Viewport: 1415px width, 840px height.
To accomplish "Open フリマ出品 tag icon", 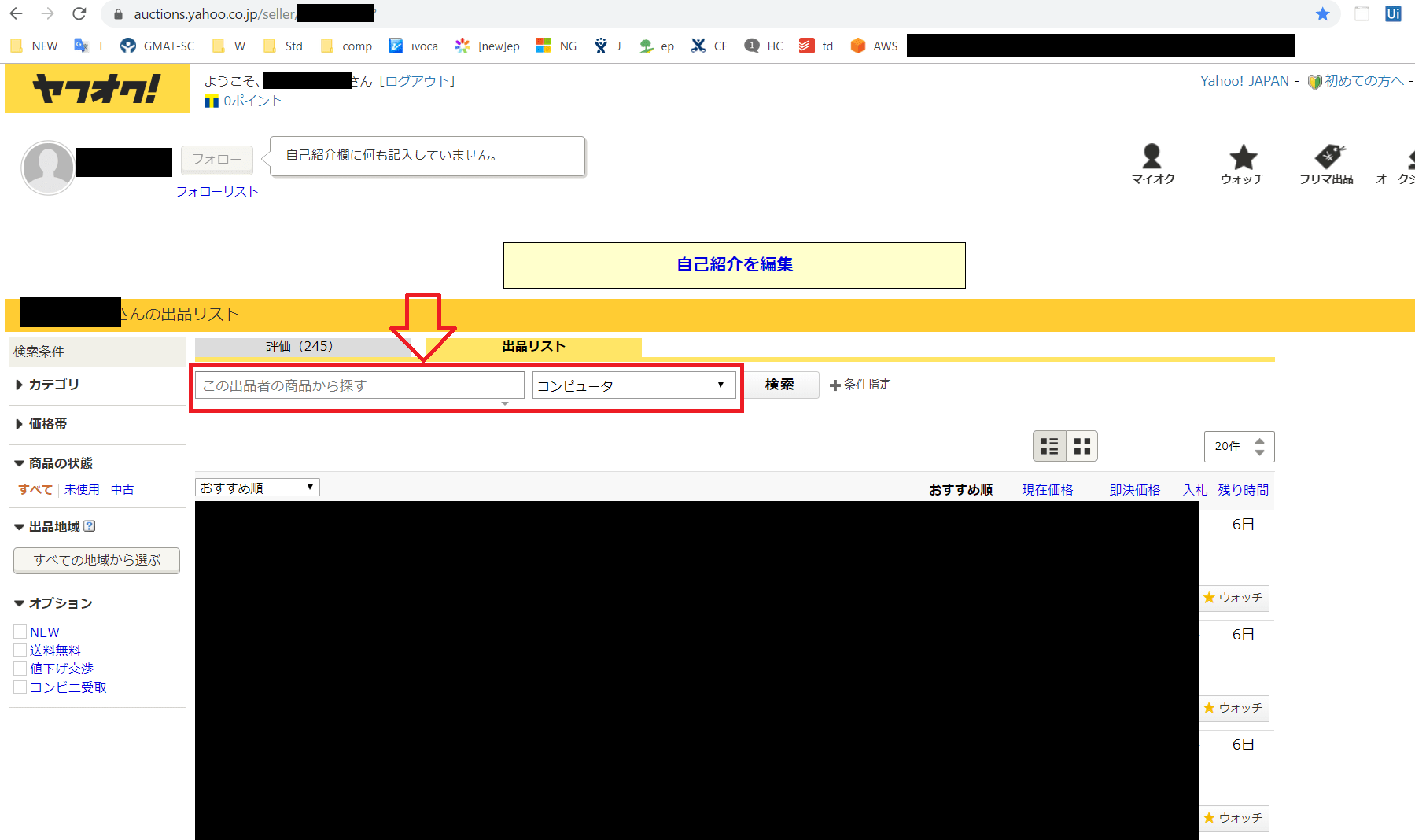I will click(1326, 164).
